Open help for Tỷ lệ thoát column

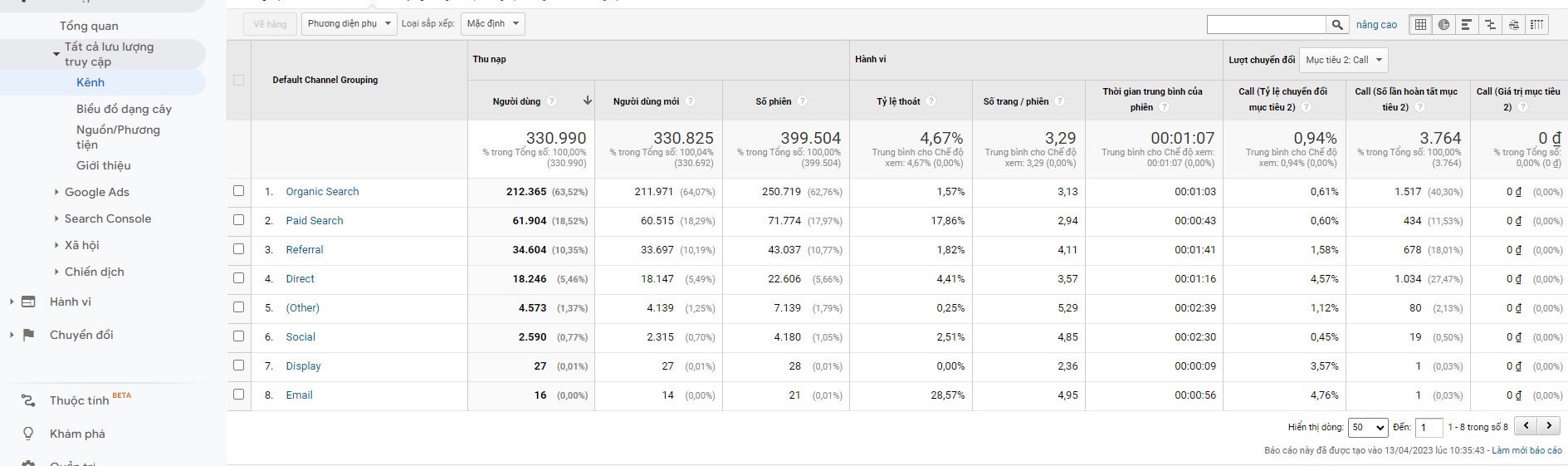click(931, 101)
